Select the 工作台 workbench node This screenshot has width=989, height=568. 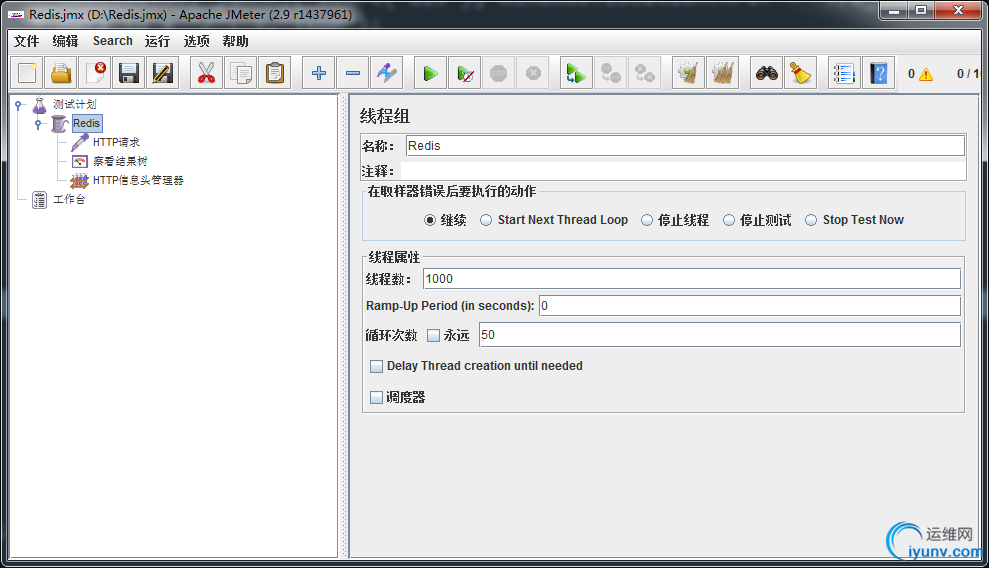69,199
